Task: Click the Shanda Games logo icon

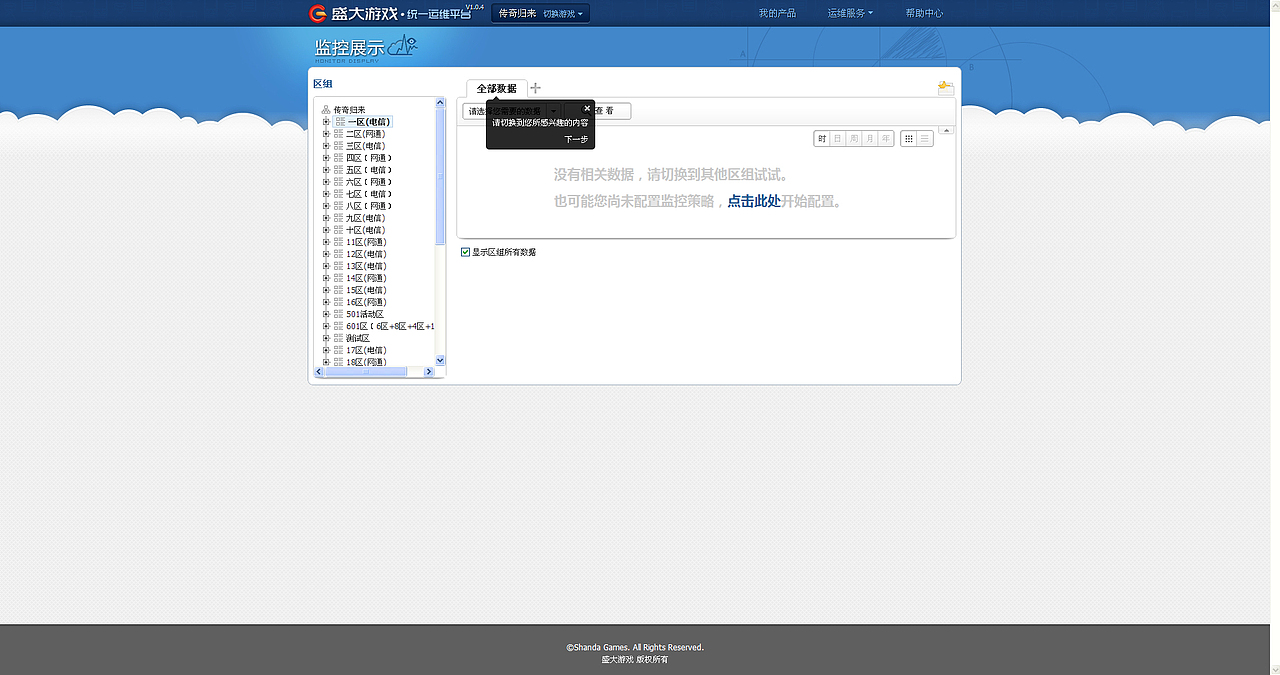Action: 318,13
